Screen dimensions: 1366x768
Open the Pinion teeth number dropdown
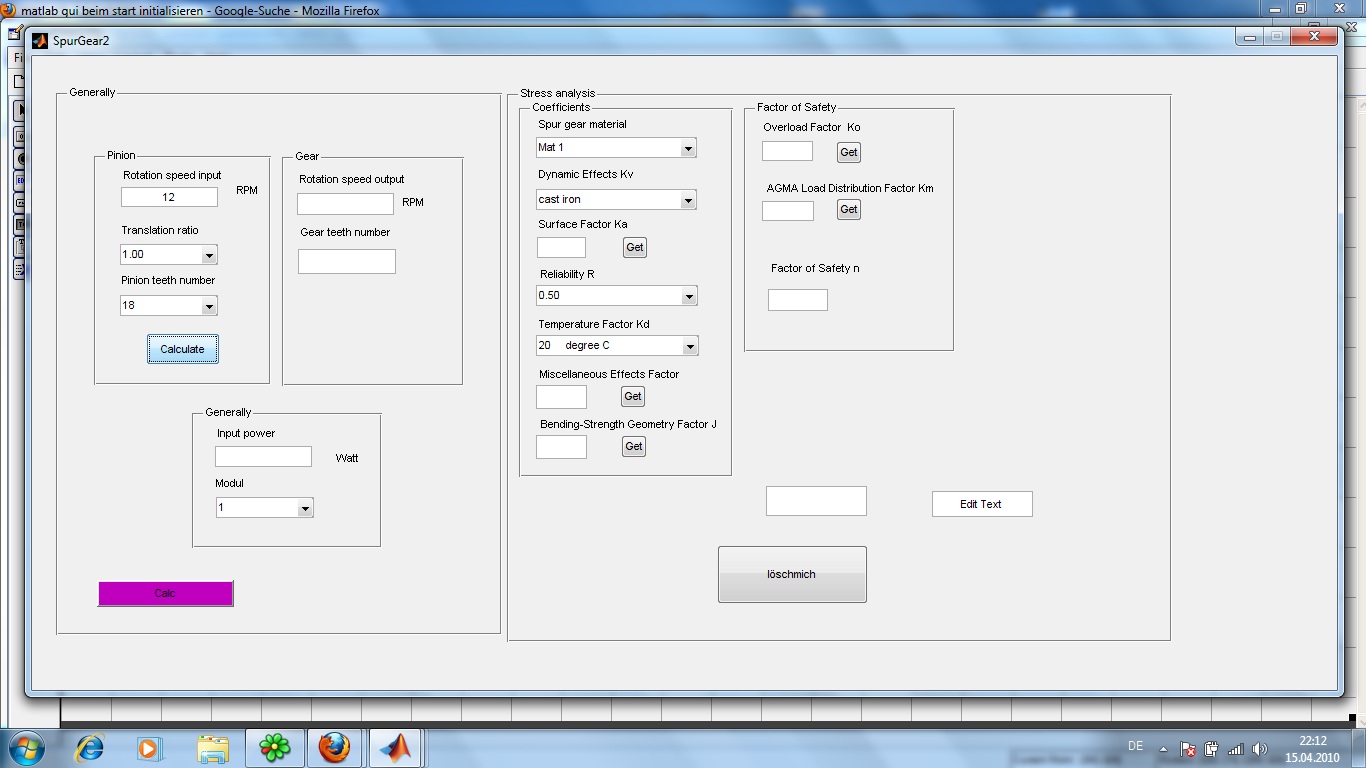point(209,306)
